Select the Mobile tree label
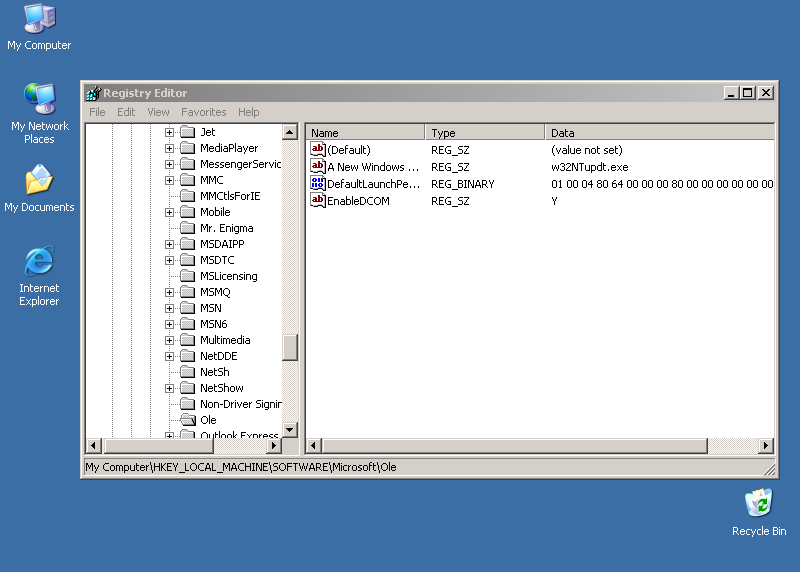The height and width of the screenshot is (572, 800). coord(215,212)
